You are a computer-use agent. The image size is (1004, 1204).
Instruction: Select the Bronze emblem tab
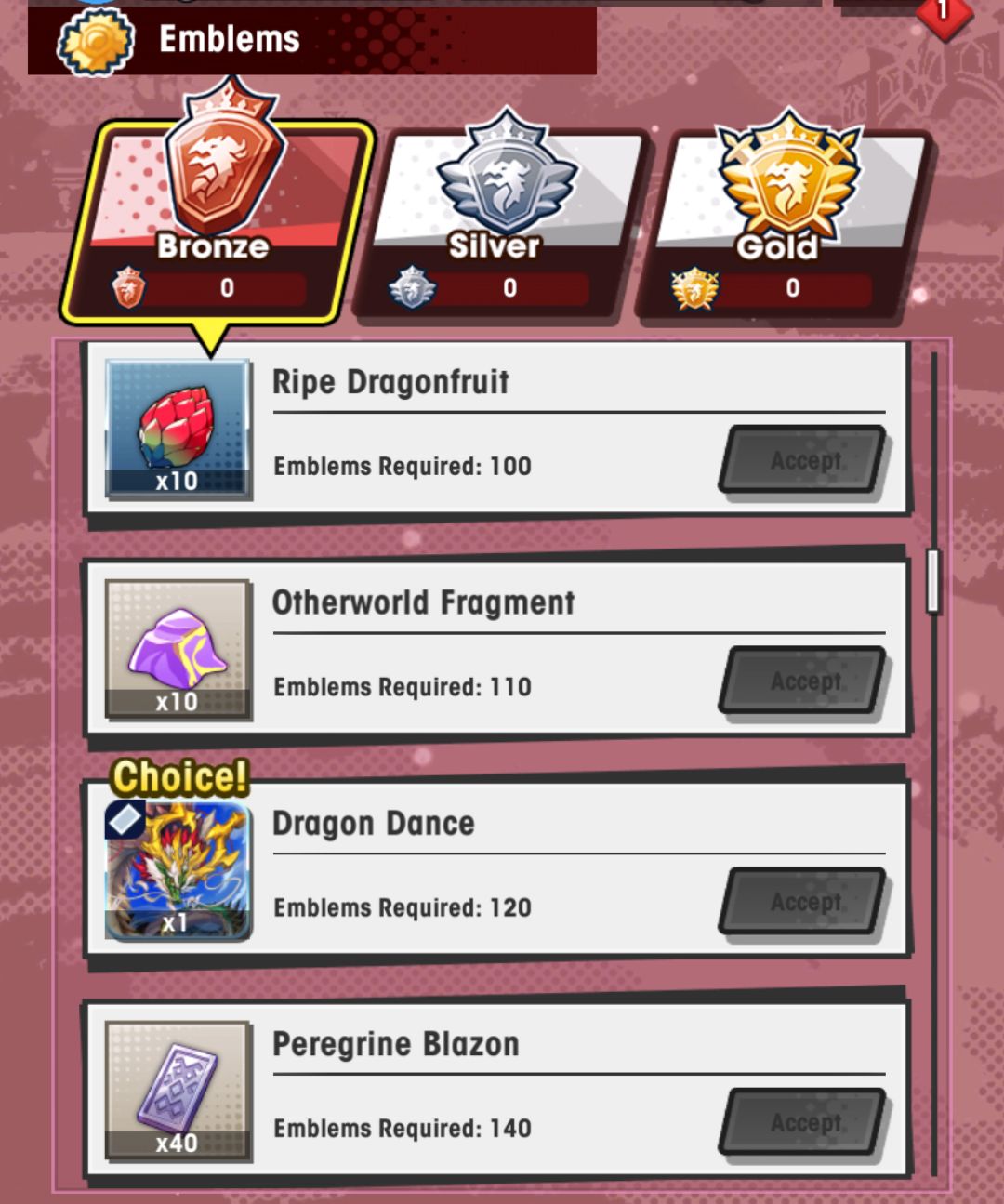point(218,223)
